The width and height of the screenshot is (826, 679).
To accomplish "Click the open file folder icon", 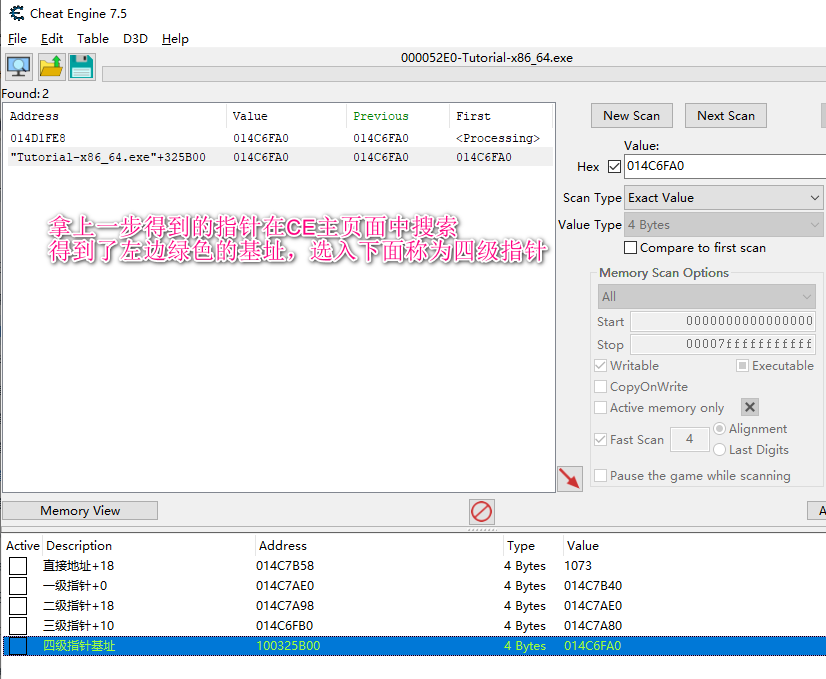I will click(x=51, y=67).
